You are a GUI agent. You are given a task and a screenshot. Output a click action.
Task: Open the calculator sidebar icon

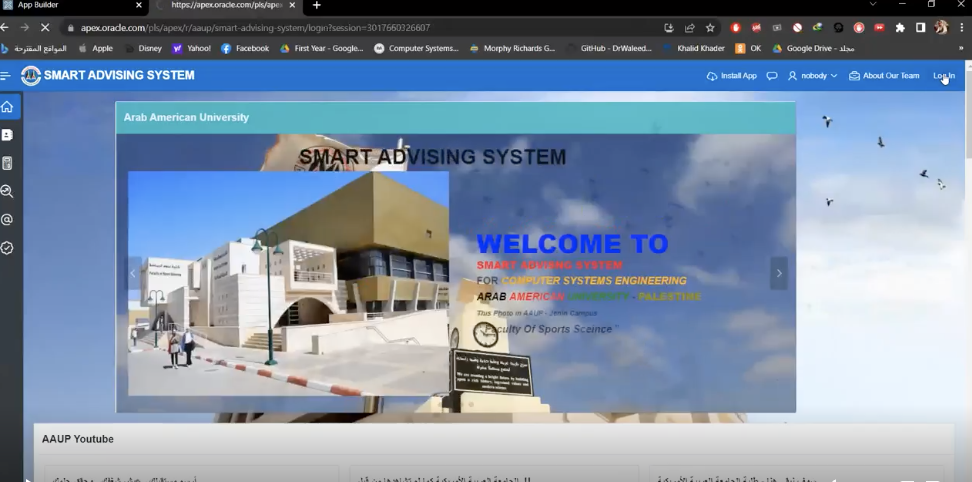tap(7, 164)
